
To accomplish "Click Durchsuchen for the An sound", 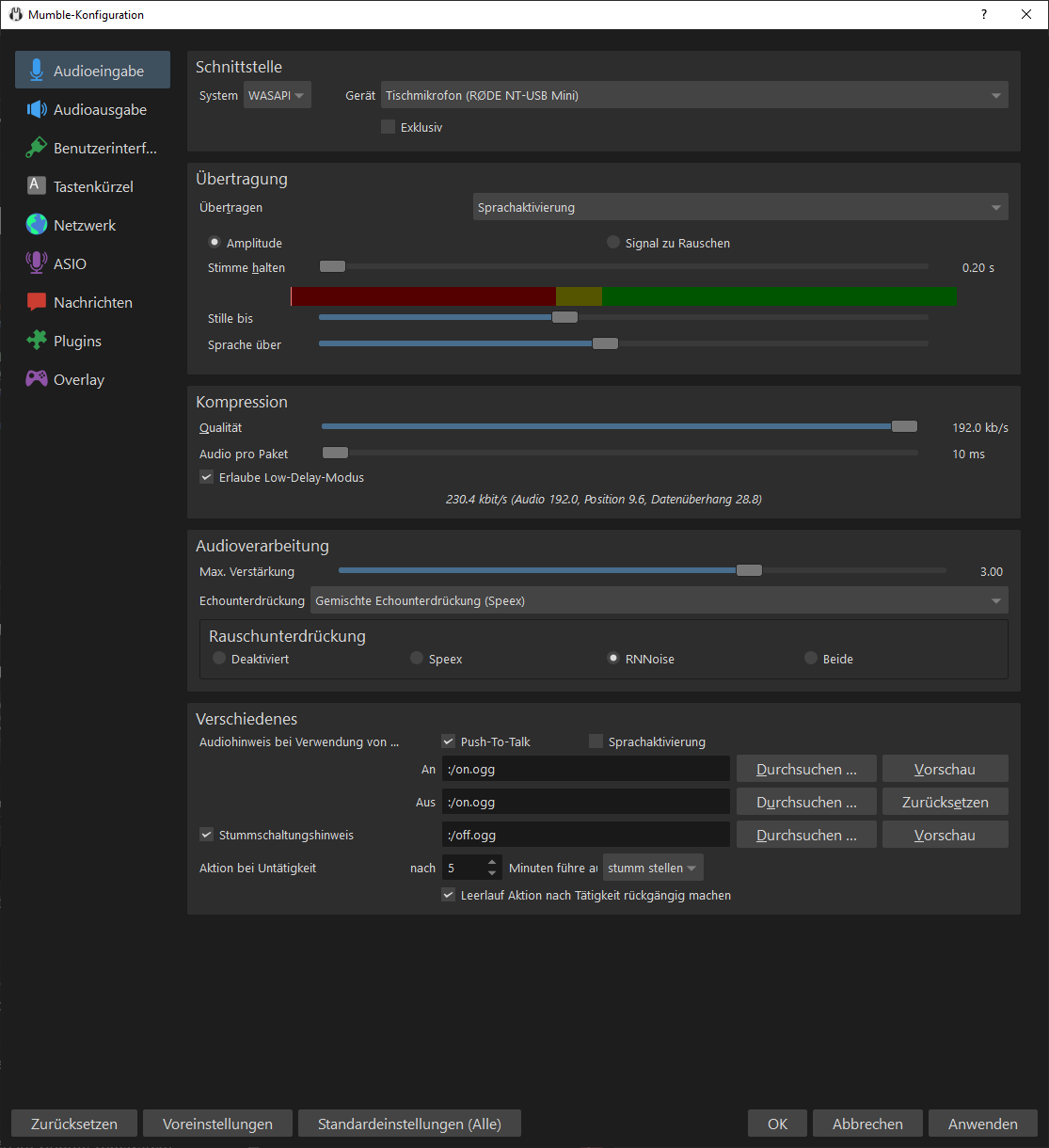I will coord(806,769).
